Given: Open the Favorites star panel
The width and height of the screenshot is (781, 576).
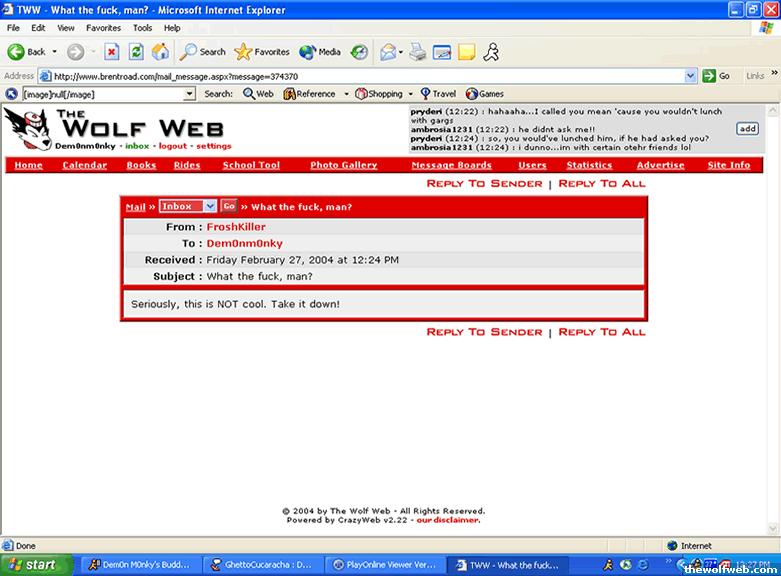Looking at the screenshot, I should [262, 52].
